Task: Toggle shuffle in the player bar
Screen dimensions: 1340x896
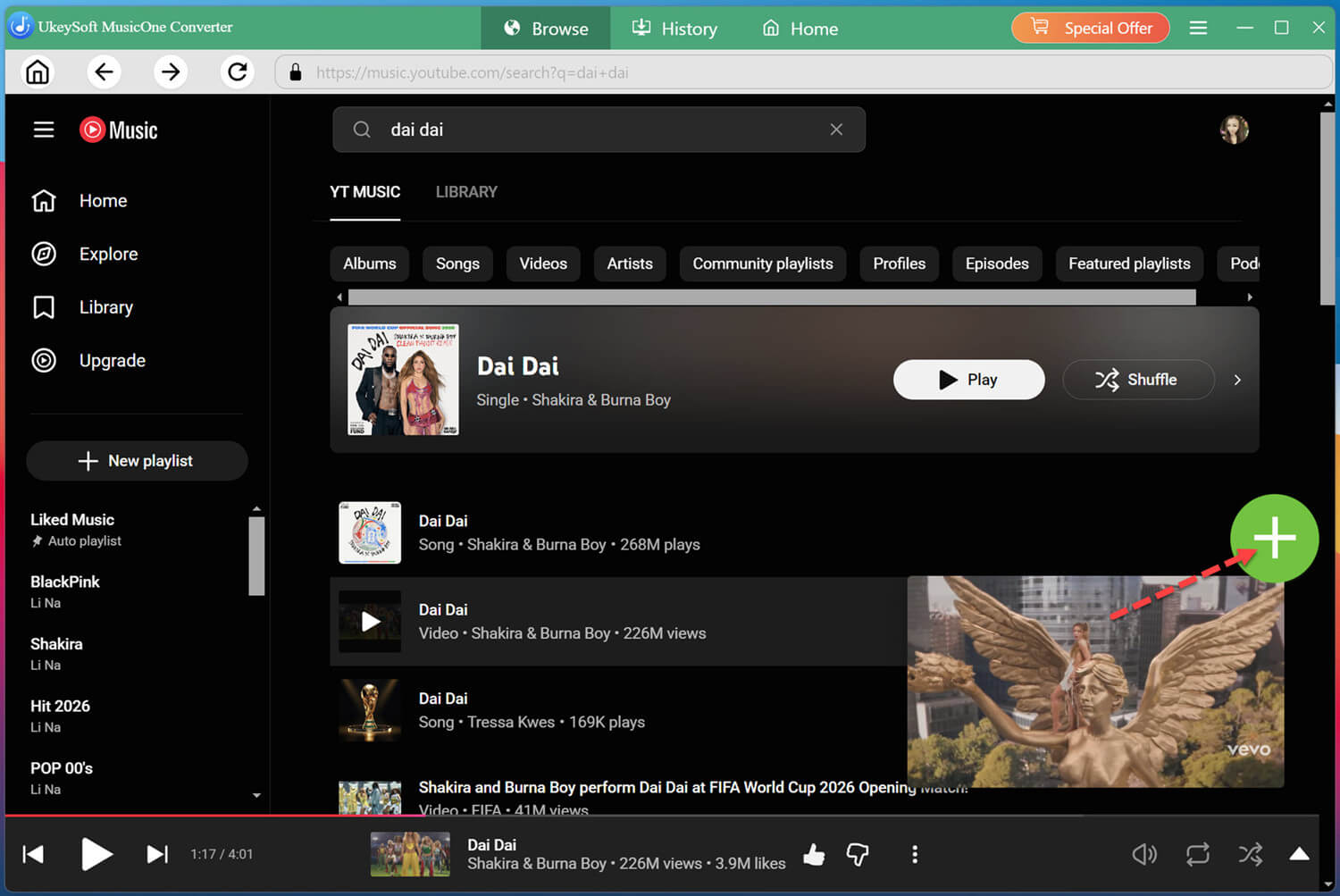Action: click(x=1251, y=855)
